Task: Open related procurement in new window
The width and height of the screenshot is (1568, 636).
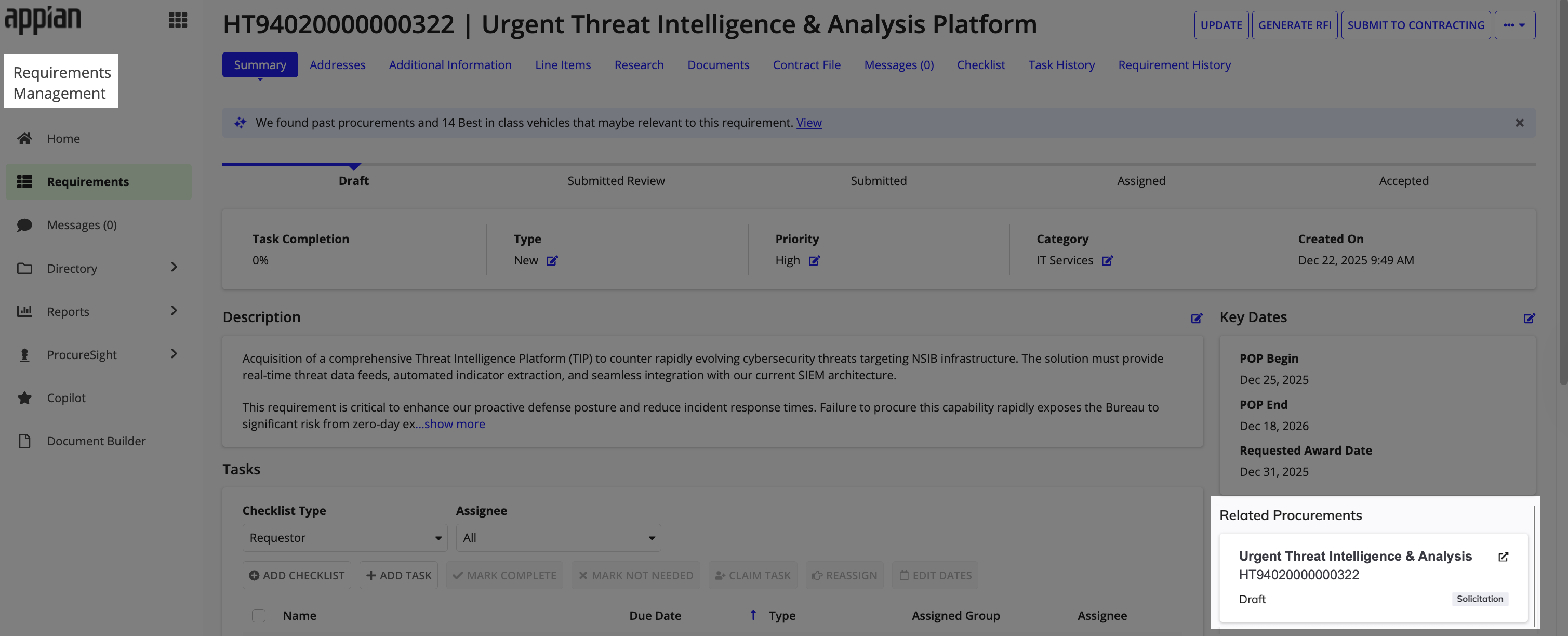Action: tap(1503, 557)
